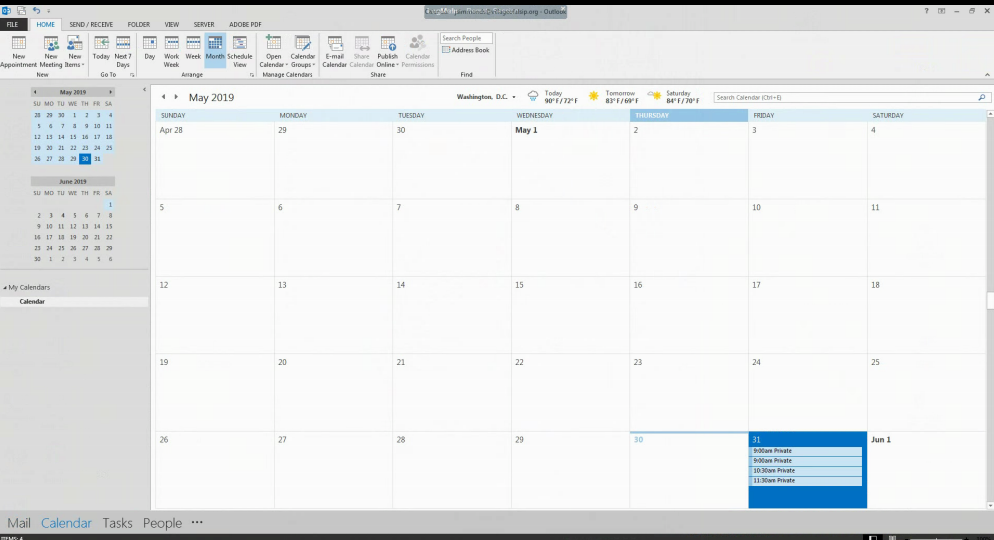Open the ADOBE PDF tab
This screenshot has width=994, height=540.
[x=245, y=25]
